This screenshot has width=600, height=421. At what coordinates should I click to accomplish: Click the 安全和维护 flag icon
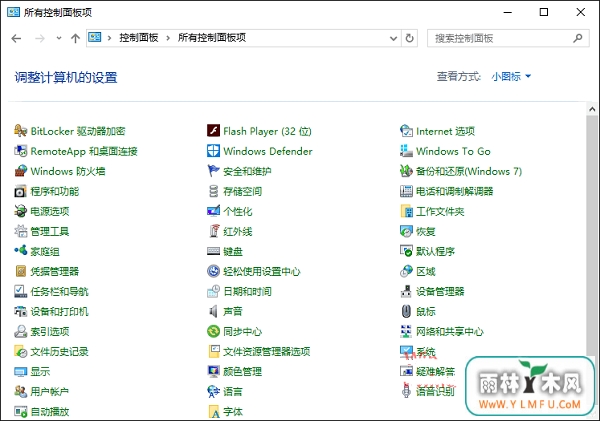point(214,171)
